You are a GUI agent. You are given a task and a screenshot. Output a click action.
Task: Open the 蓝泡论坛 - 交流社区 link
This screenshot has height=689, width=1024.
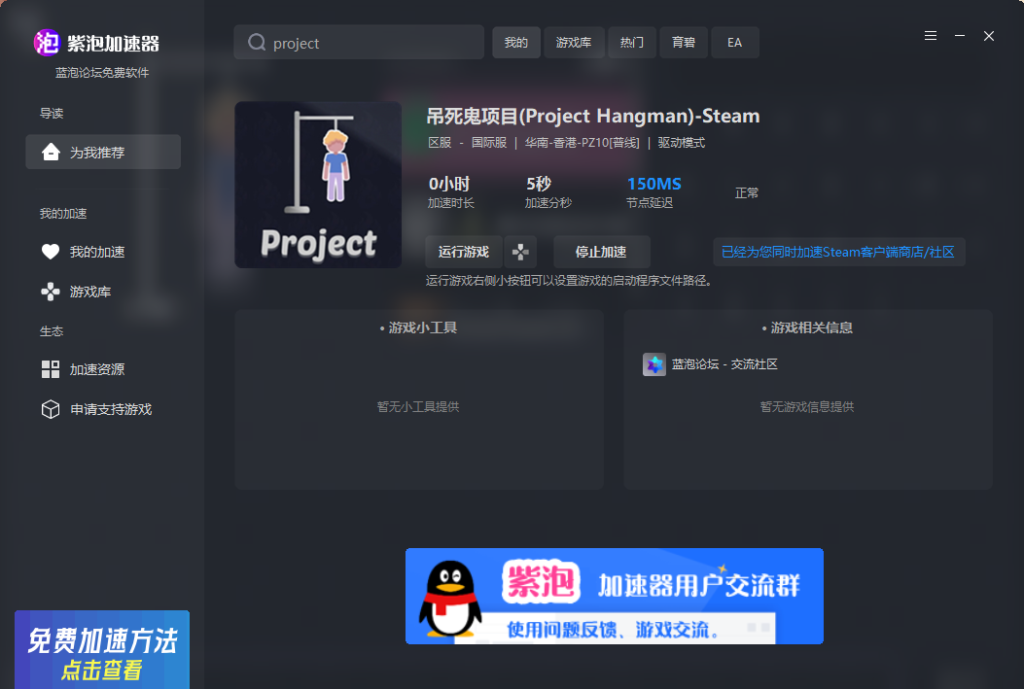click(725, 364)
